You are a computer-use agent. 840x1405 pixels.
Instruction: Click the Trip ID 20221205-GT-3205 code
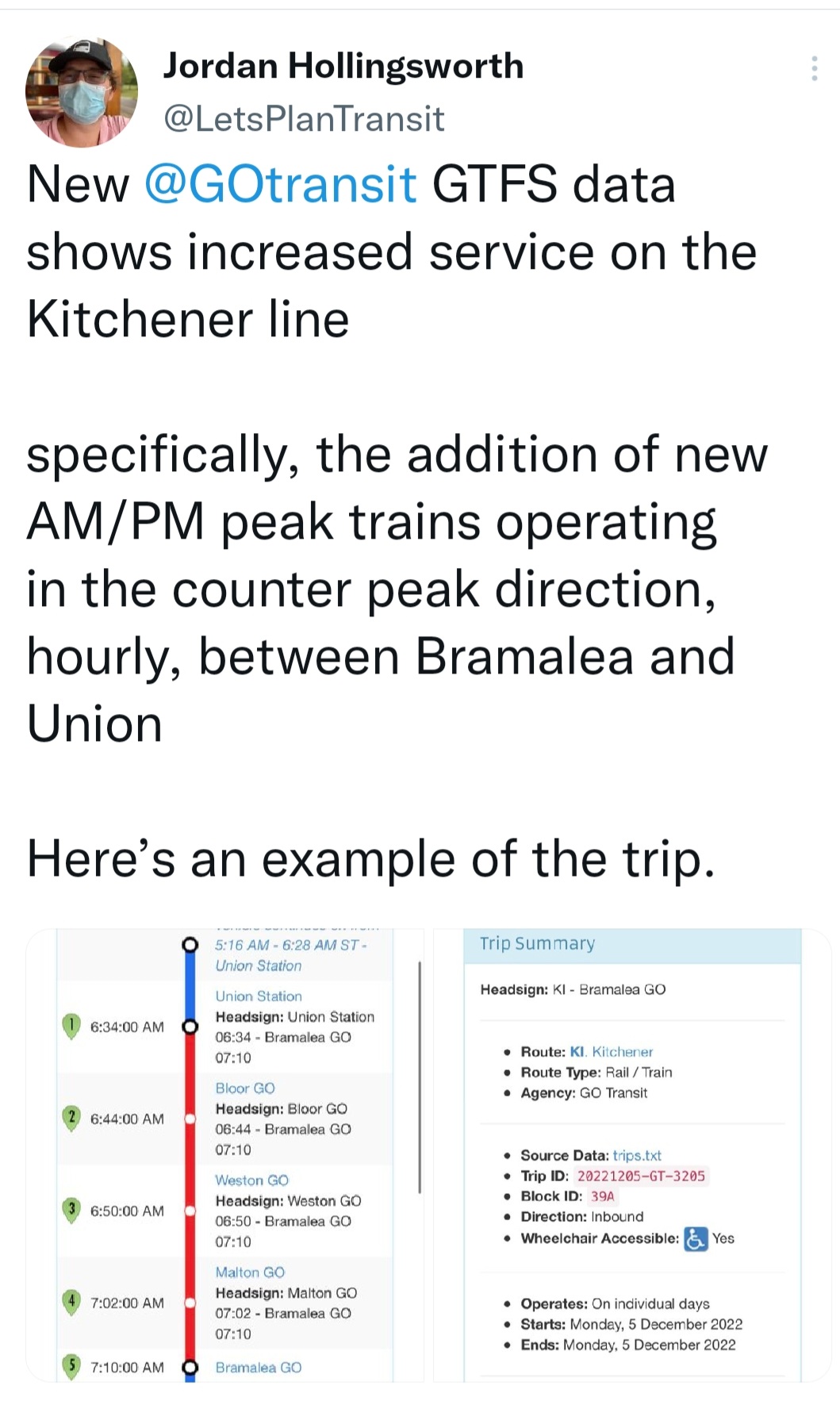(640, 1176)
